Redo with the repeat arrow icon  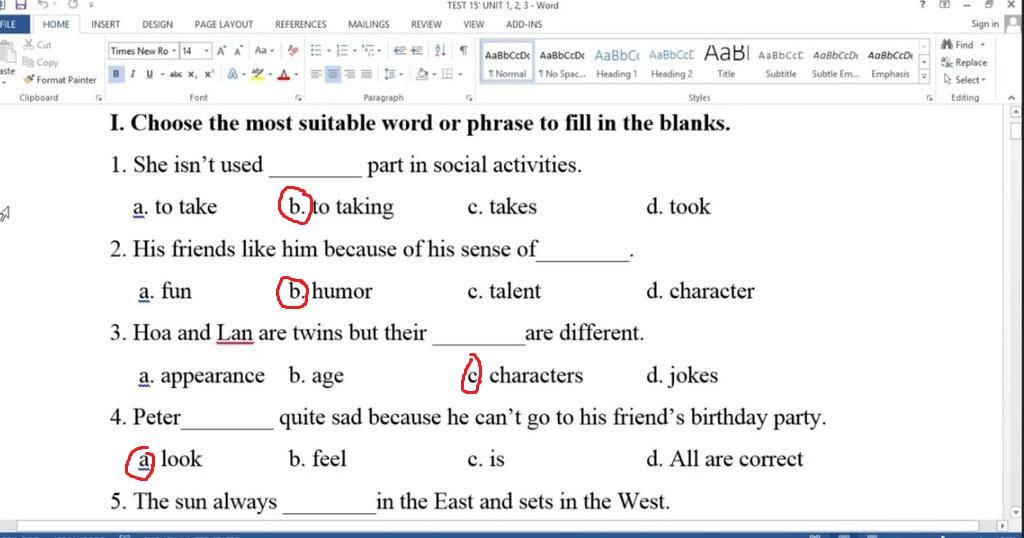(x=72, y=5)
